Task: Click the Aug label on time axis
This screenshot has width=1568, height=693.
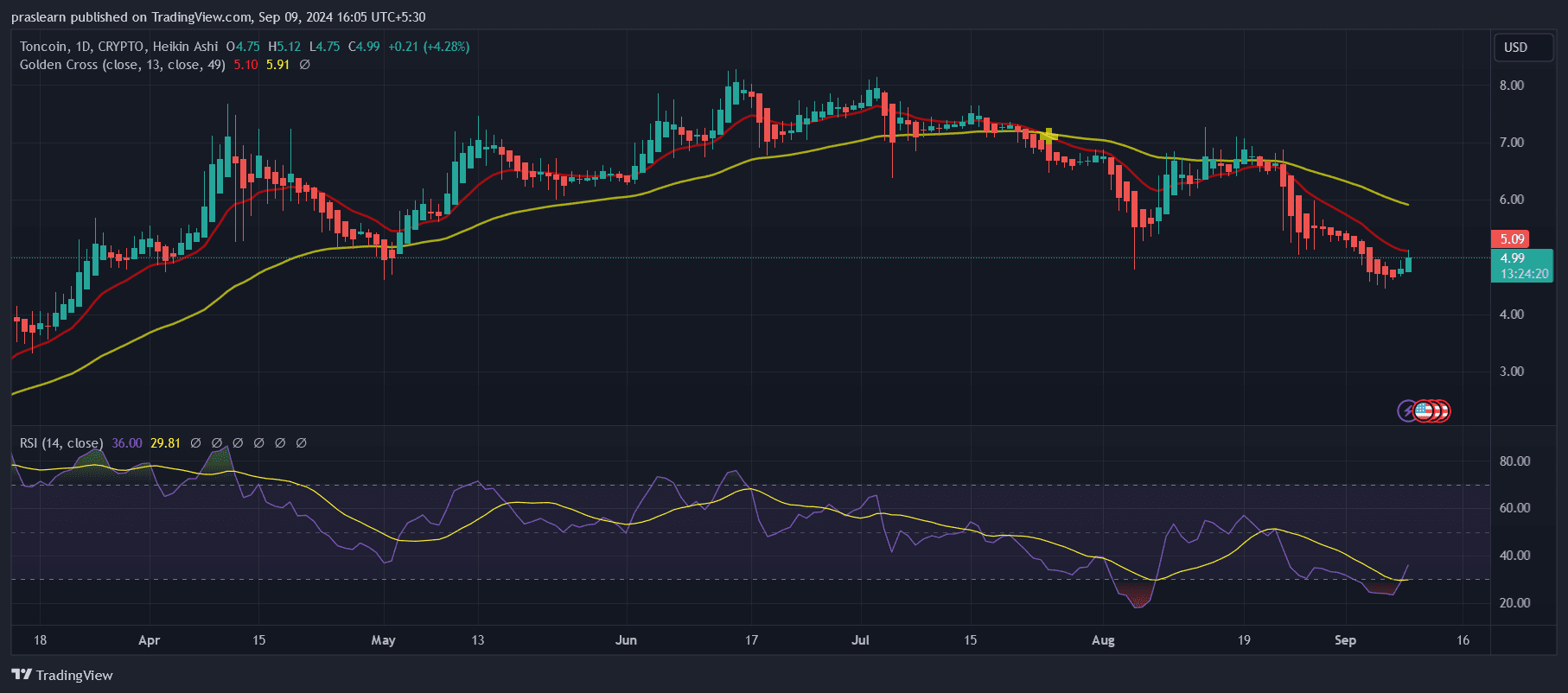Action: coord(1103,640)
